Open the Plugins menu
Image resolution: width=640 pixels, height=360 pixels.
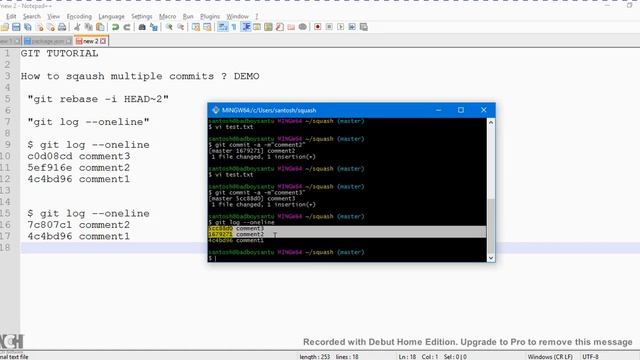[x=210, y=16]
